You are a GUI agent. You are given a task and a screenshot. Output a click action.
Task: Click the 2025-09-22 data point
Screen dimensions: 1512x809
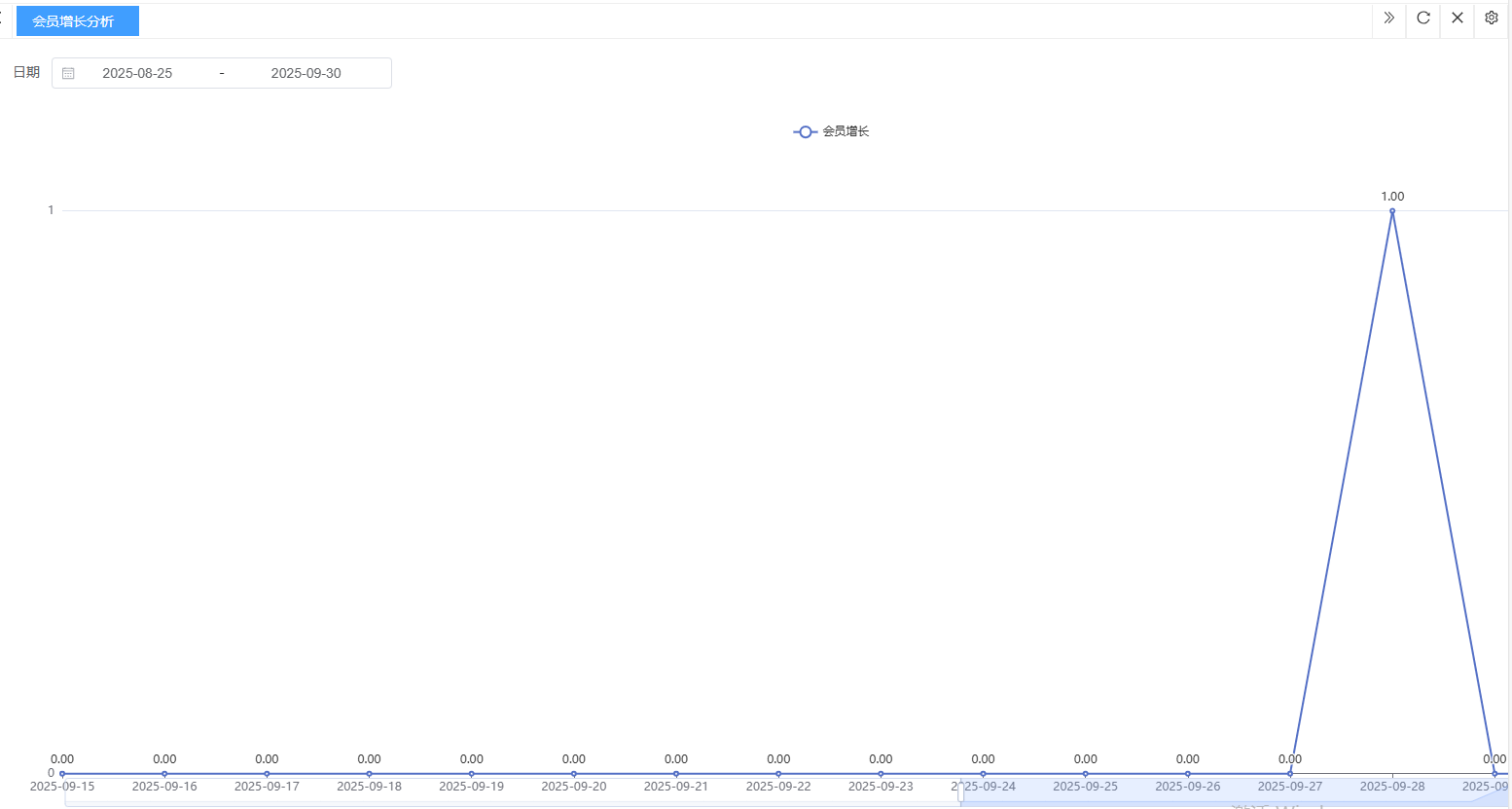(x=778, y=774)
